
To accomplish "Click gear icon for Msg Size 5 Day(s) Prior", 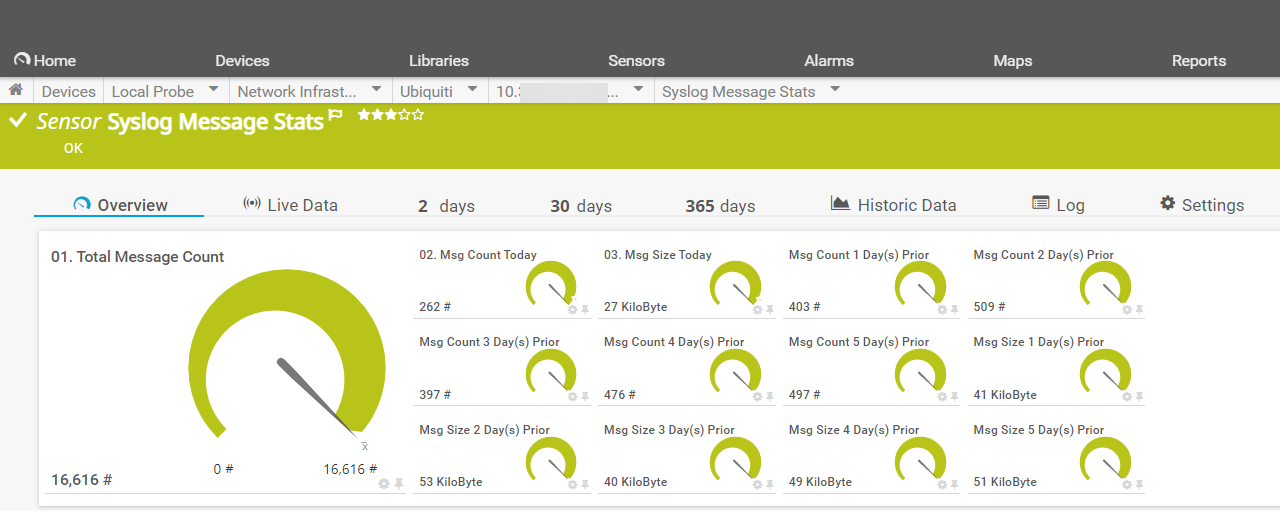I will coord(1127,485).
